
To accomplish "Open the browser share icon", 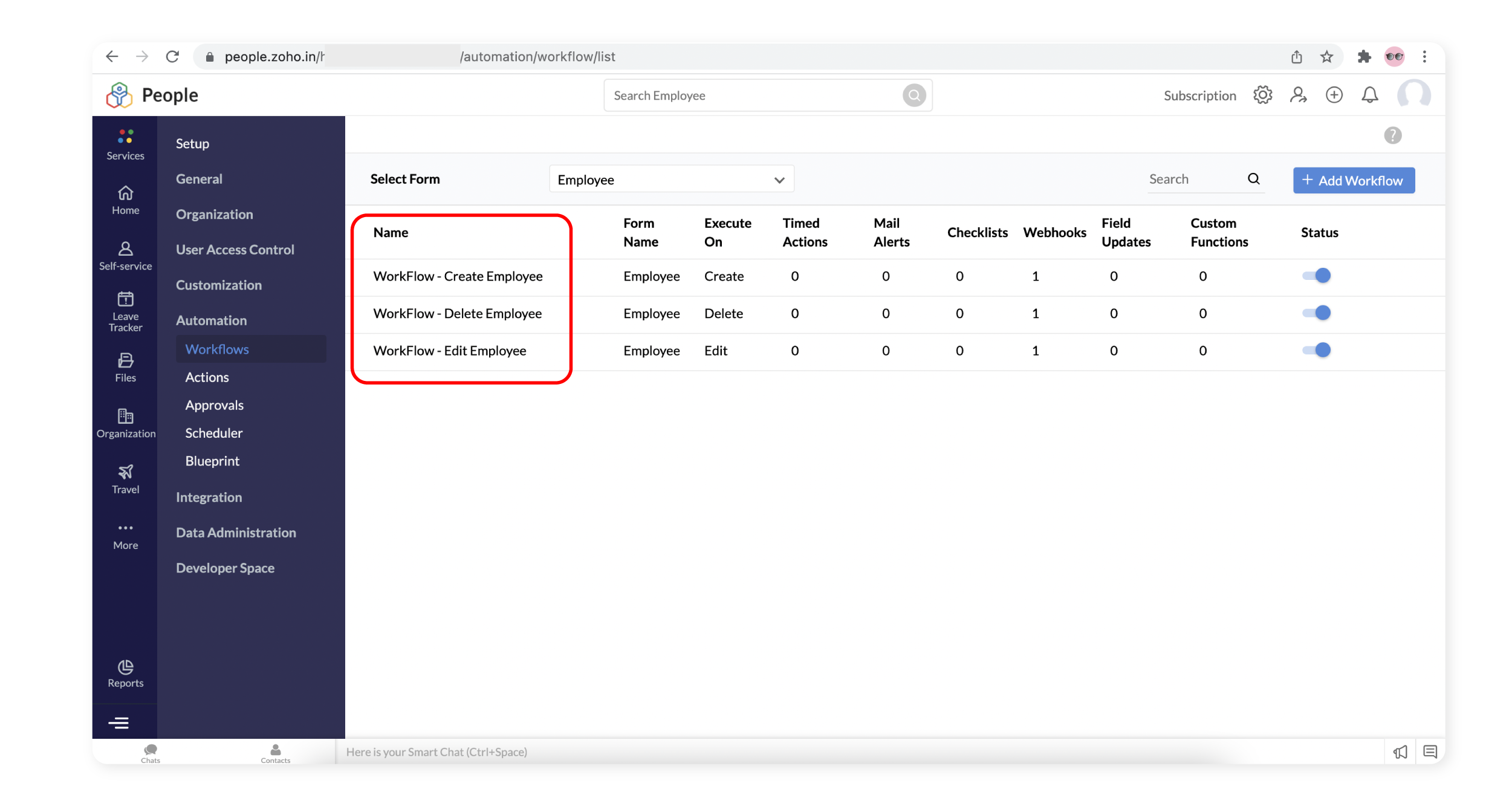I will [x=1296, y=57].
